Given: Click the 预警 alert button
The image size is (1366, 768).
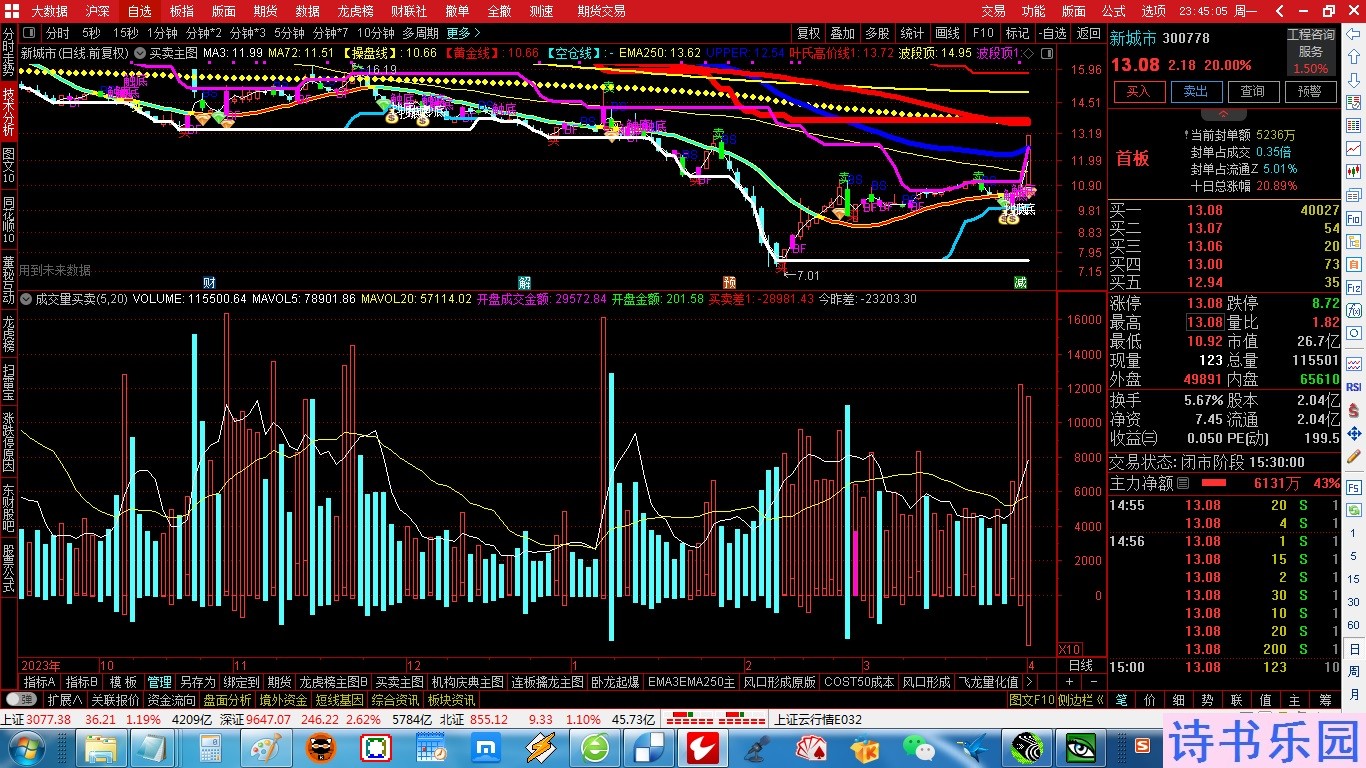Looking at the screenshot, I should [x=1310, y=91].
